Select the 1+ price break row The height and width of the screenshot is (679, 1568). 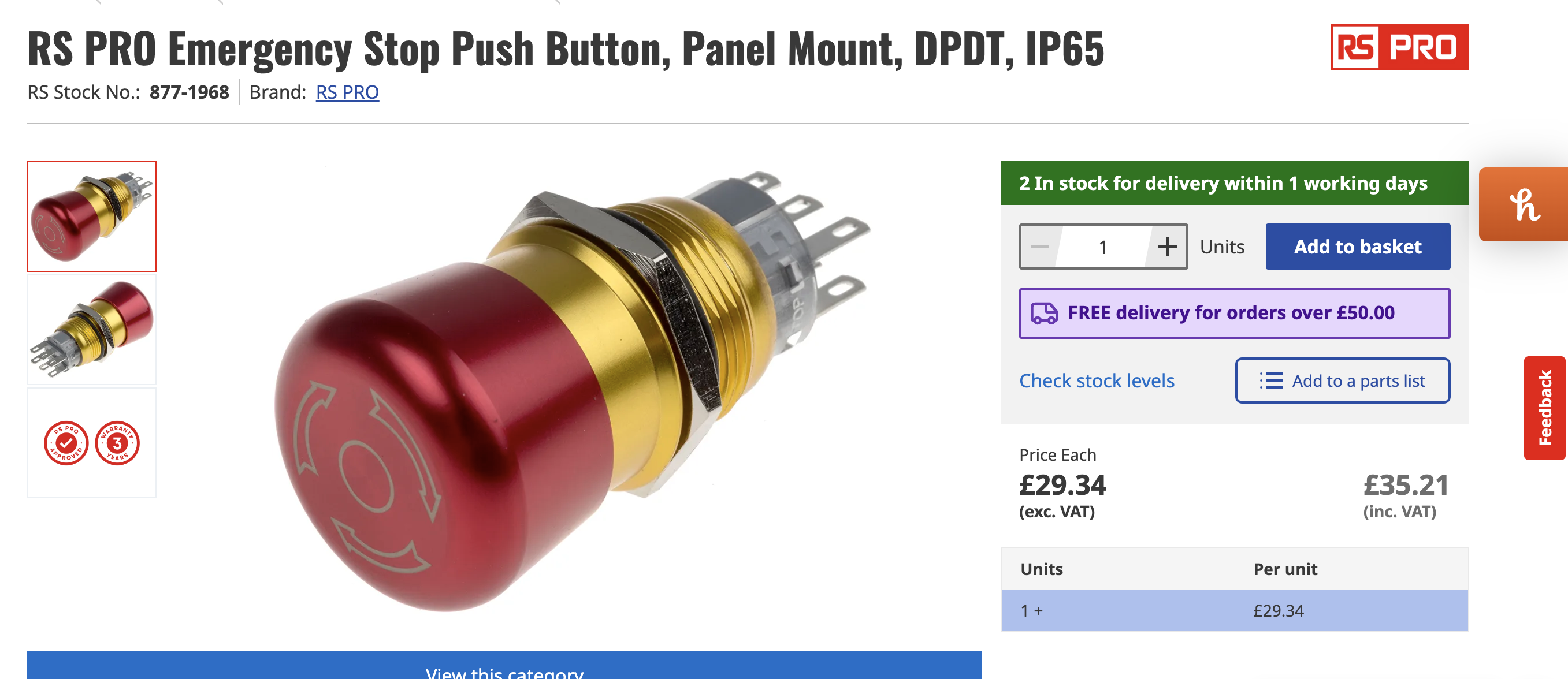pos(1235,611)
